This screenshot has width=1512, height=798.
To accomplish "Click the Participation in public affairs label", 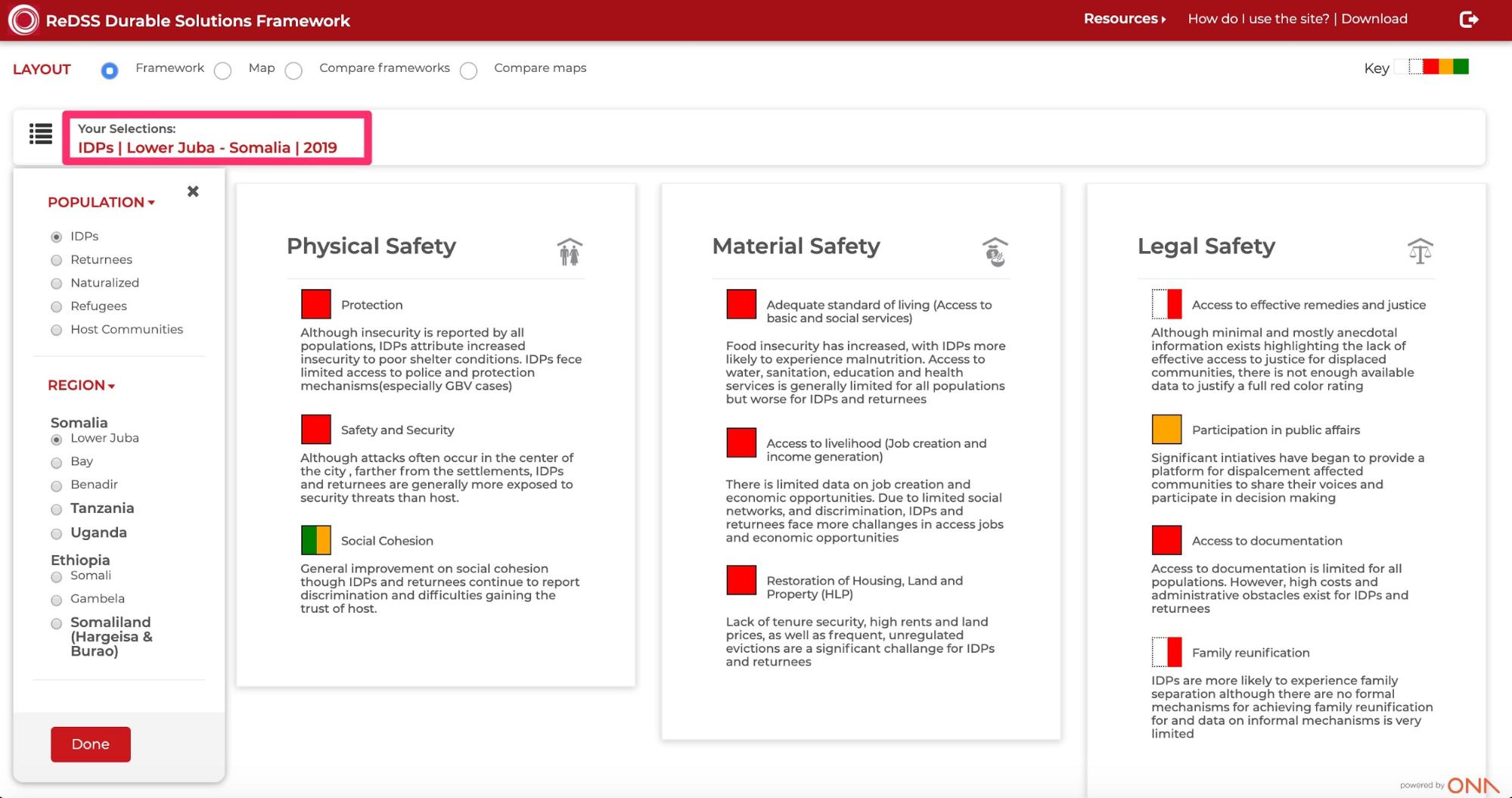I will (x=1276, y=430).
